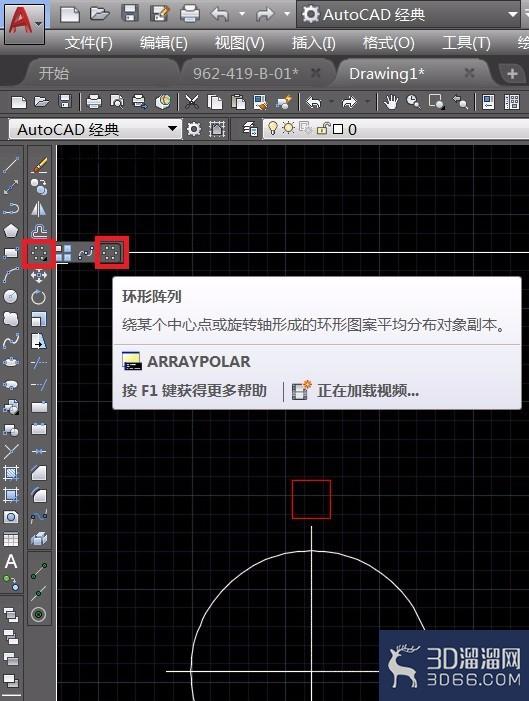Open the 编辑(E) menu
Screen dimensions: 529x701
pyautogui.click(x=164, y=43)
